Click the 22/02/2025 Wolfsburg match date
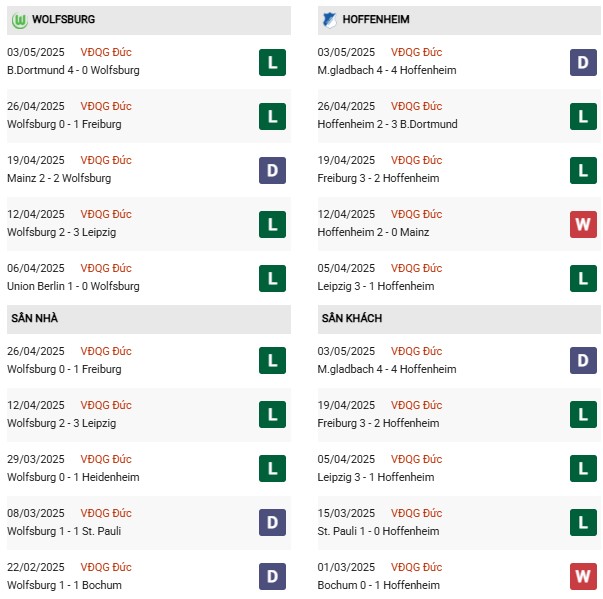This screenshot has width=603, height=599. click(x=36, y=567)
